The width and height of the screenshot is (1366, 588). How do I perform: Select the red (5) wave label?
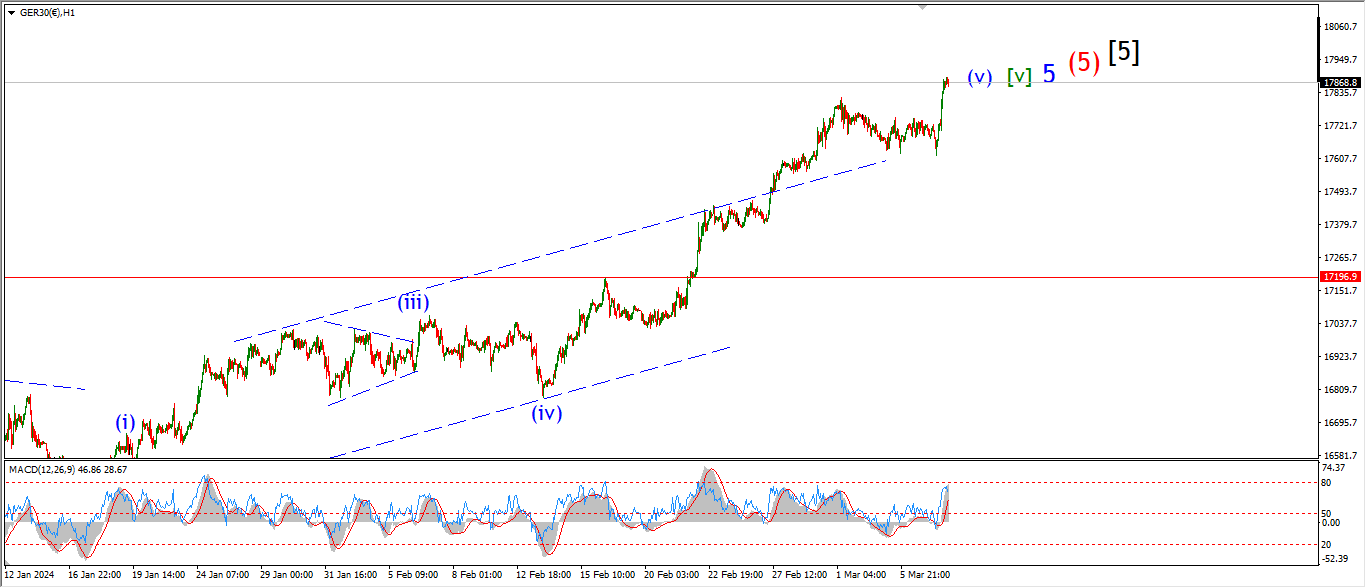(x=1084, y=63)
